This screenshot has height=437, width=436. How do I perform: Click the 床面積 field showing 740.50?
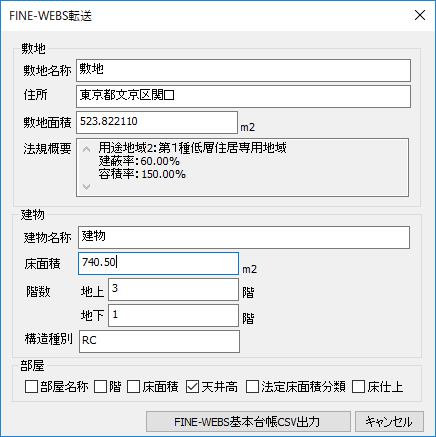coord(158,263)
